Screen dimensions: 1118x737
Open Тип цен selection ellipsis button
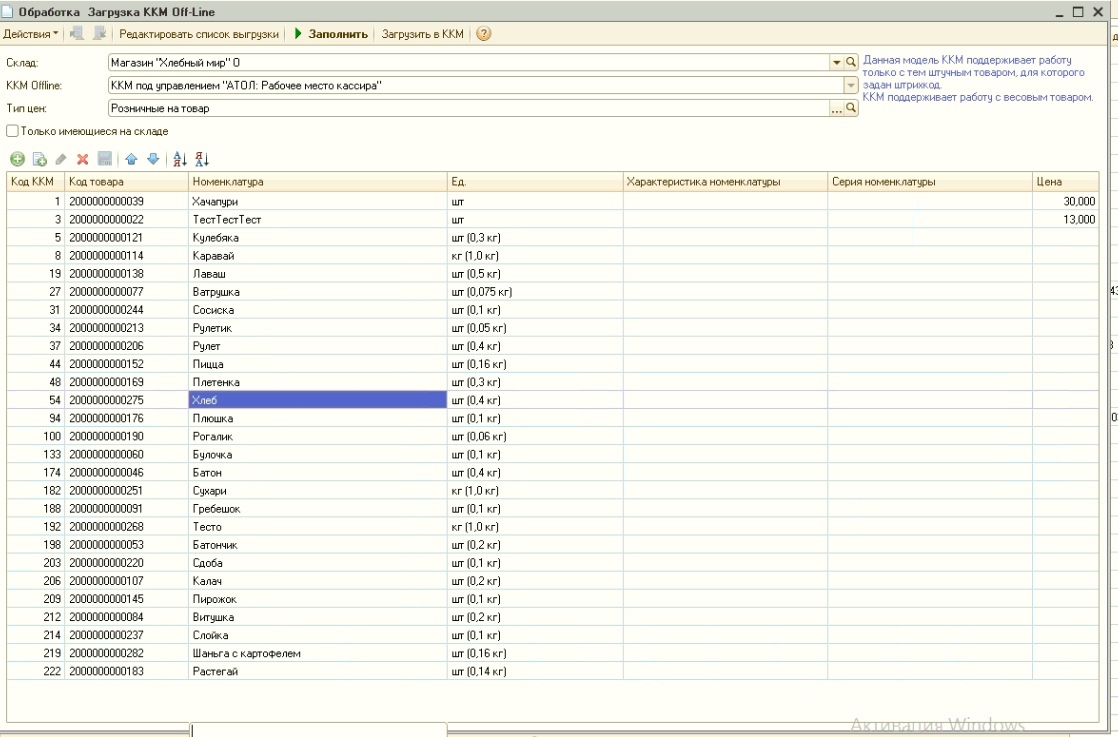[838, 108]
